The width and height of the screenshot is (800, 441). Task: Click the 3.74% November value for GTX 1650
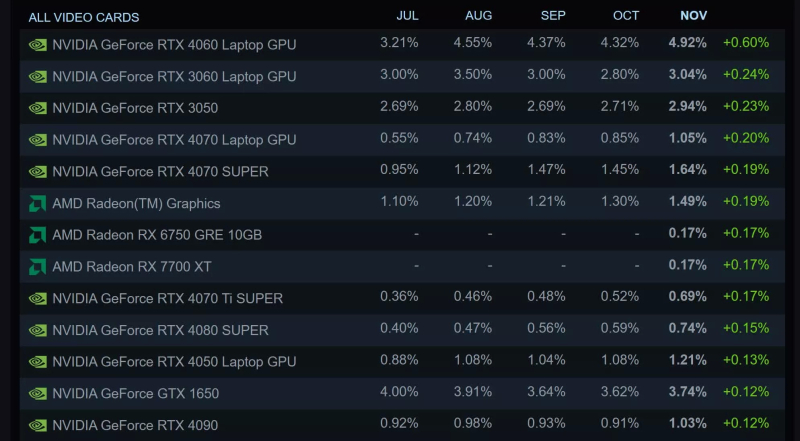pos(687,393)
